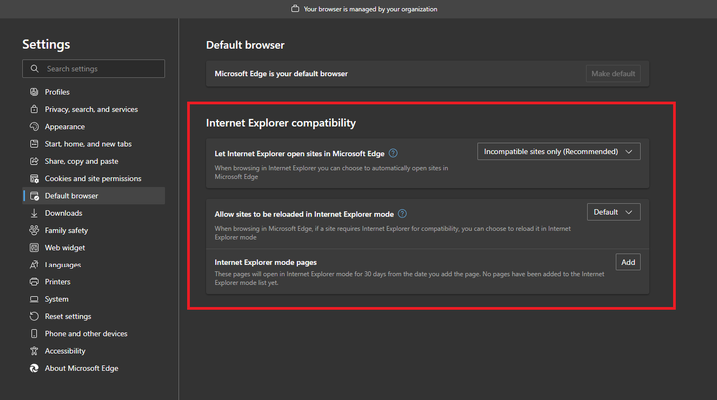Click the Profiles sidebar icon
This screenshot has width=717, height=400.
pyautogui.click(x=34, y=92)
